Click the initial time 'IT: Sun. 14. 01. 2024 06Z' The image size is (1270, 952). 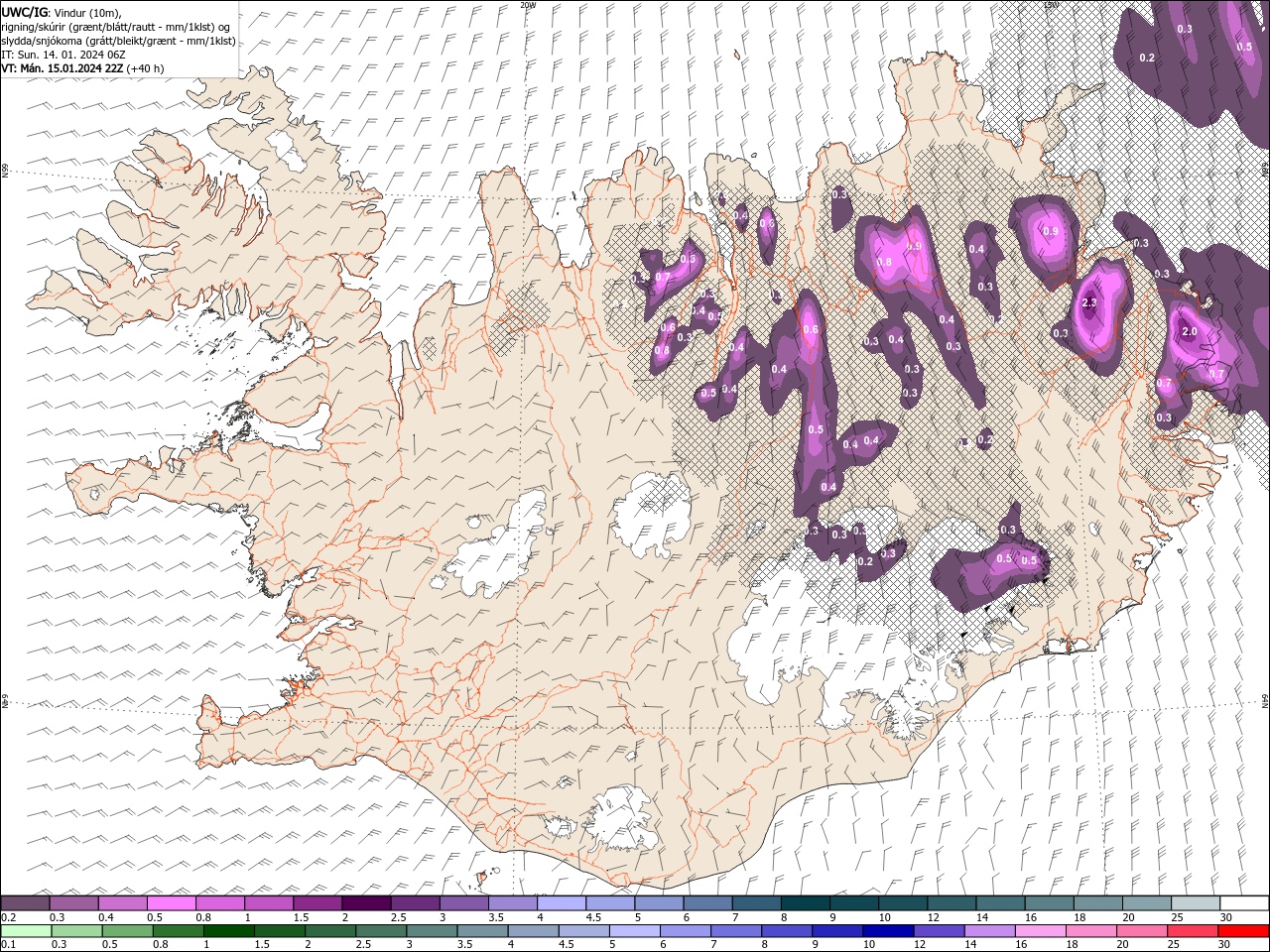[62, 55]
